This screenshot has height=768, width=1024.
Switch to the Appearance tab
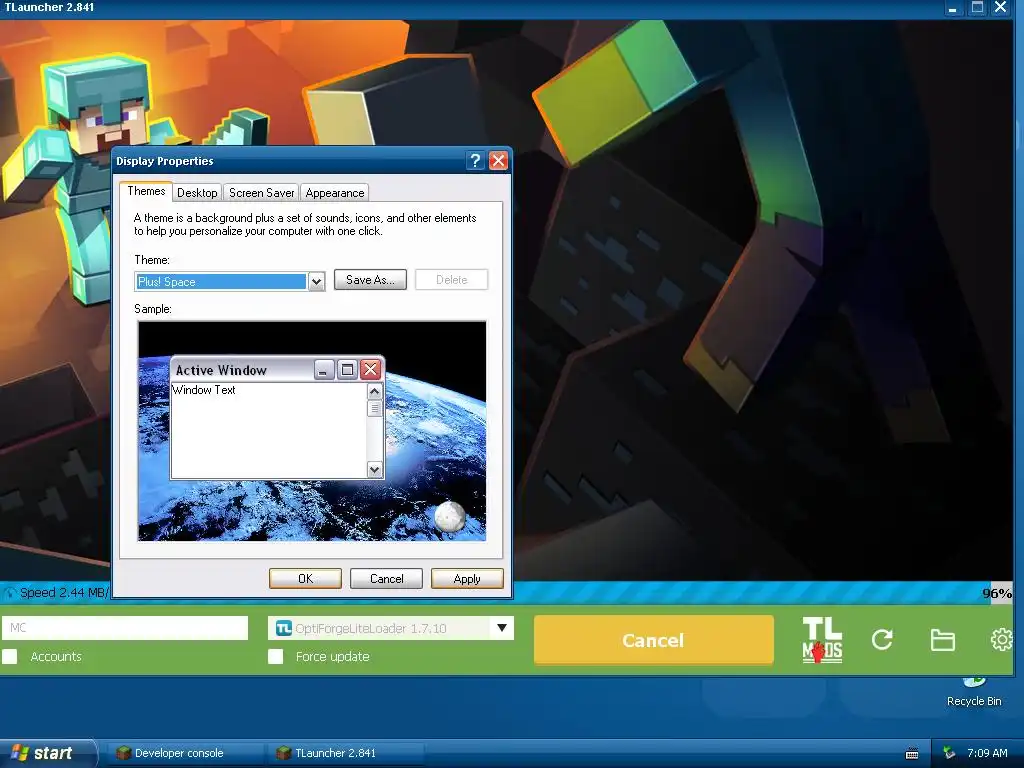pyautogui.click(x=335, y=193)
